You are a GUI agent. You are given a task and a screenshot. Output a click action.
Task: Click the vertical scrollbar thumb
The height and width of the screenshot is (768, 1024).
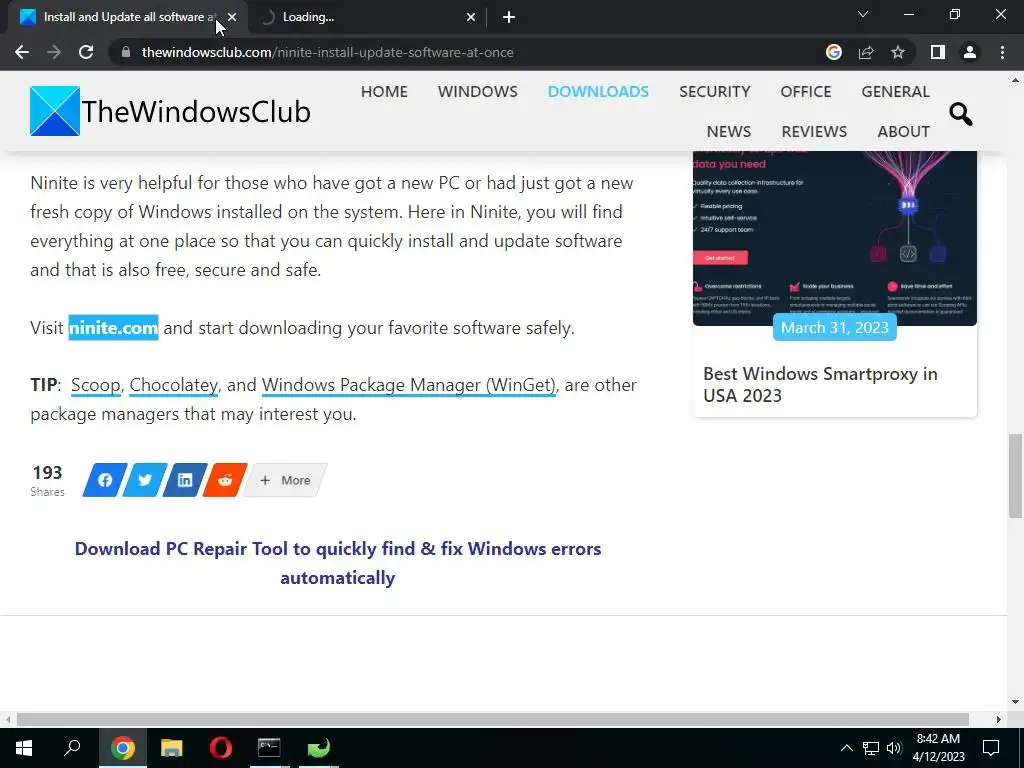pos(1015,475)
